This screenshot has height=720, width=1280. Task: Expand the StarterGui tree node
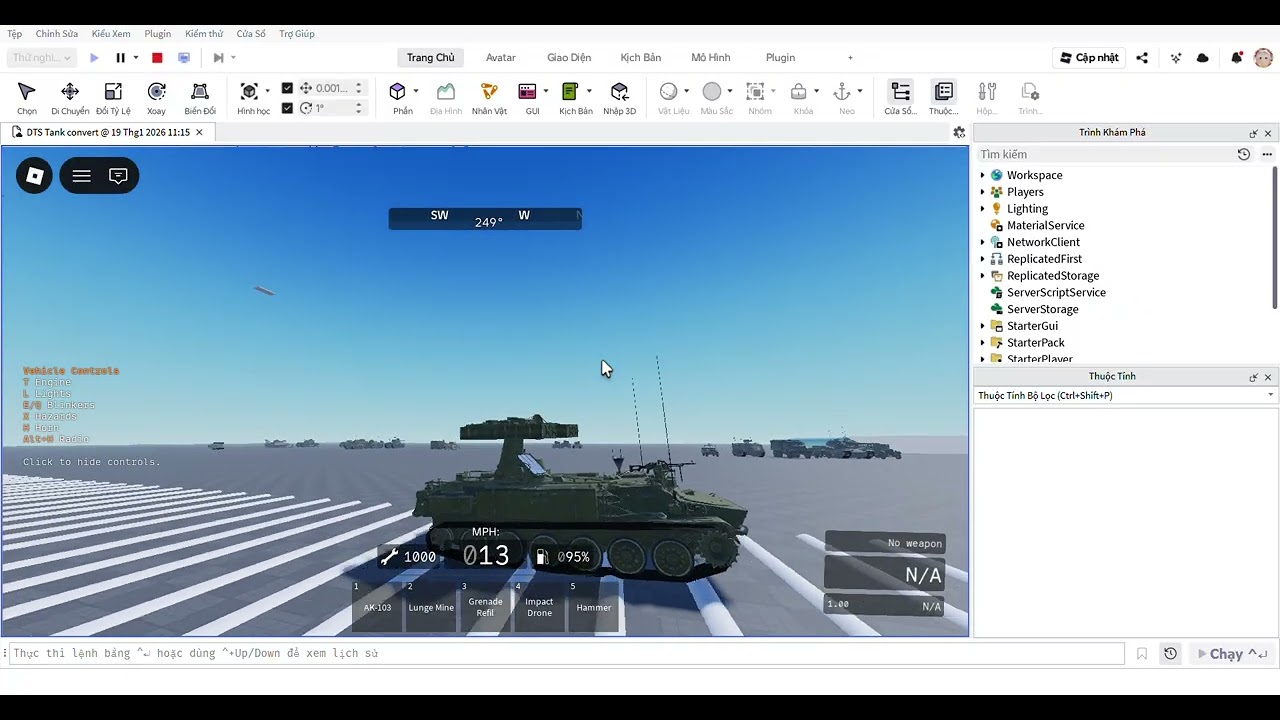point(982,326)
